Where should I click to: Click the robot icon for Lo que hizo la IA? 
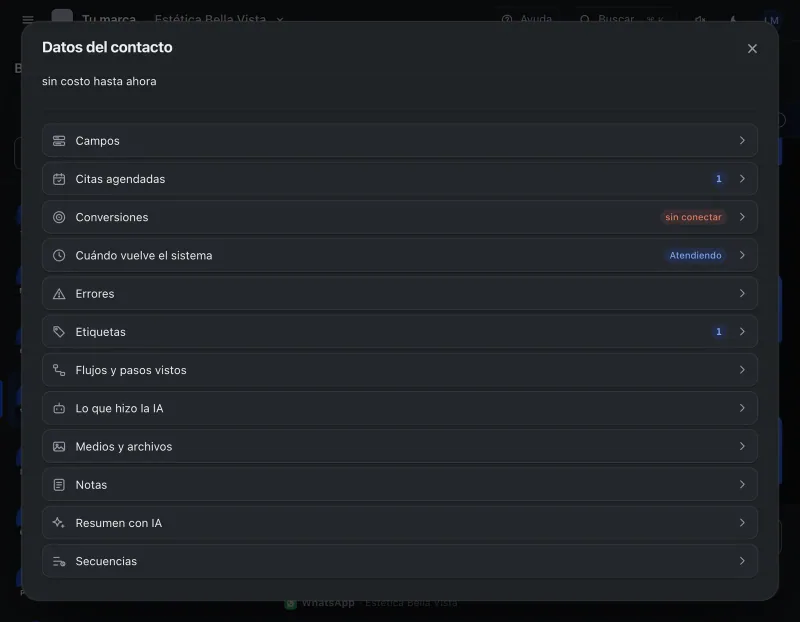click(x=59, y=408)
